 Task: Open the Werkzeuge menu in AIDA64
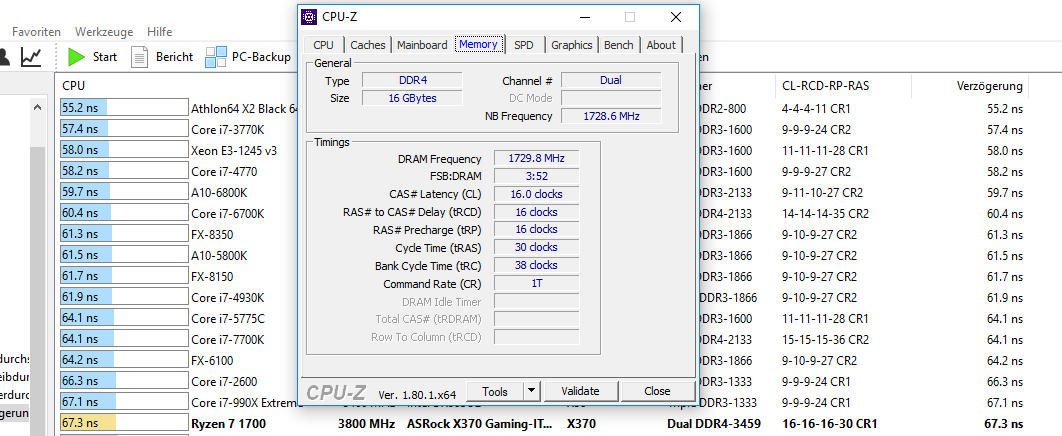click(x=104, y=32)
